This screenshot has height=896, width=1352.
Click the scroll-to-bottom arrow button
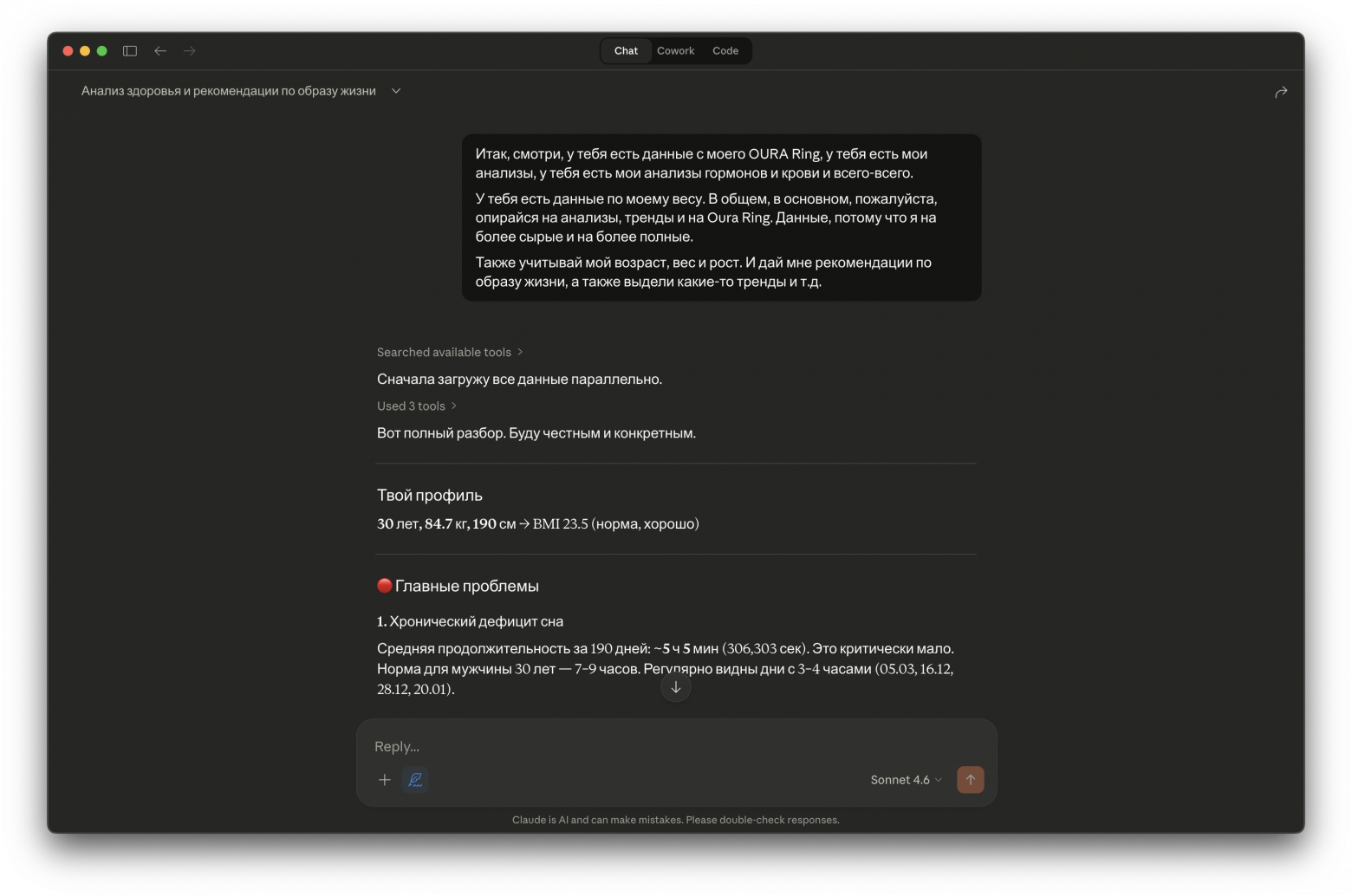(x=676, y=687)
